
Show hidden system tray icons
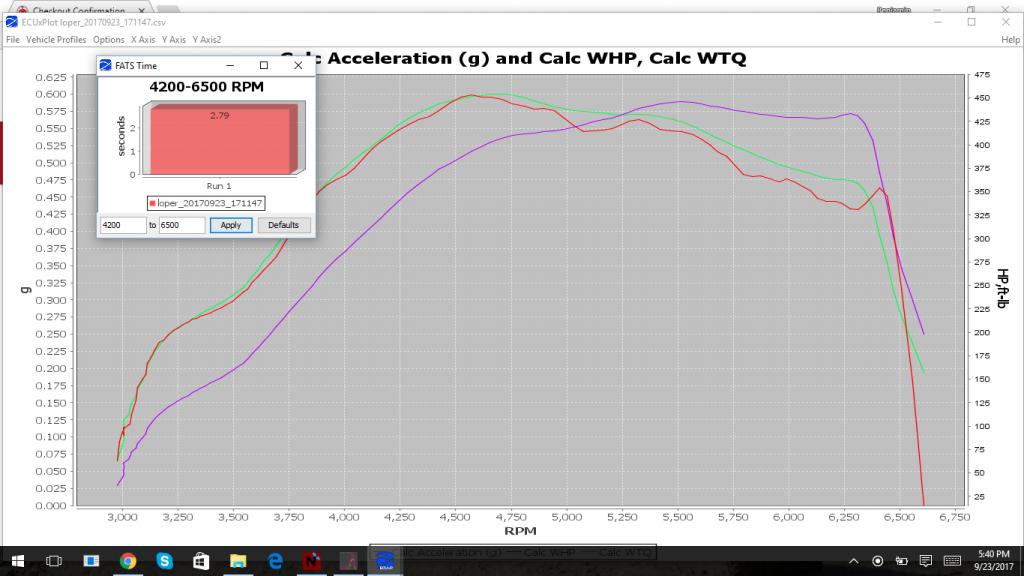855,560
